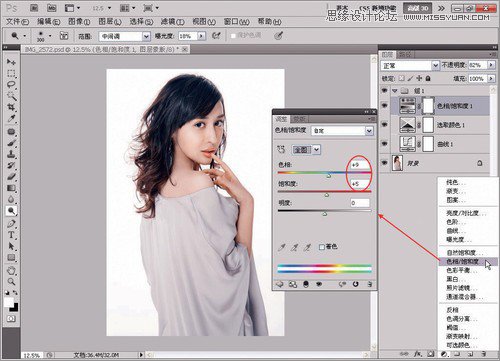Select the Crop tool in toolbox
The width and height of the screenshot is (500, 361).
tap(11, 107)
